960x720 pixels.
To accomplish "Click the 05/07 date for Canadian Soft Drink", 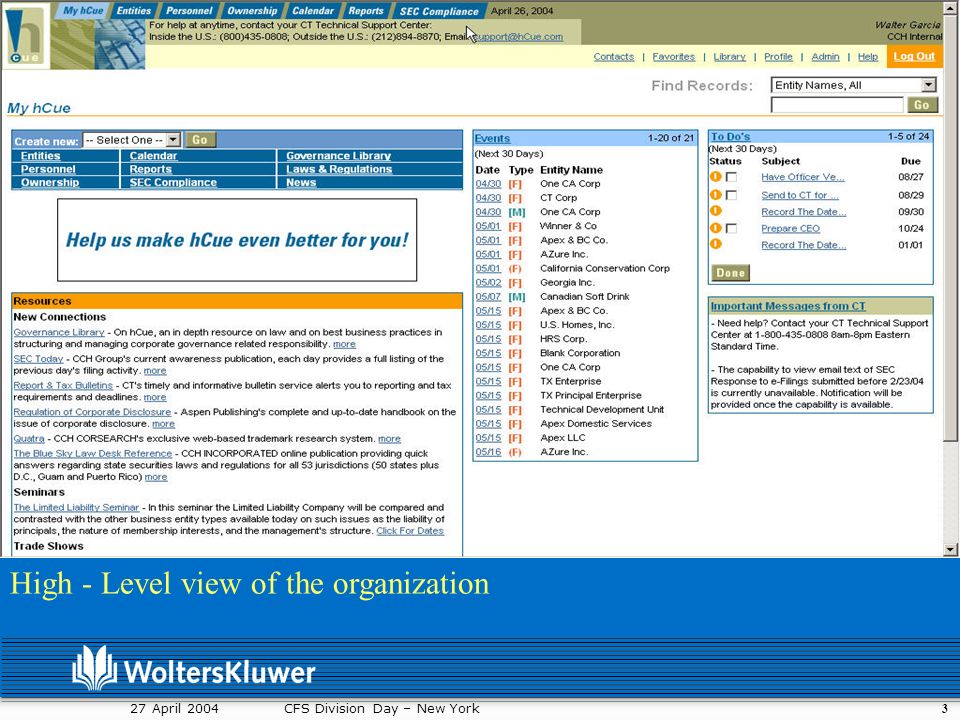I will [488, 297].
